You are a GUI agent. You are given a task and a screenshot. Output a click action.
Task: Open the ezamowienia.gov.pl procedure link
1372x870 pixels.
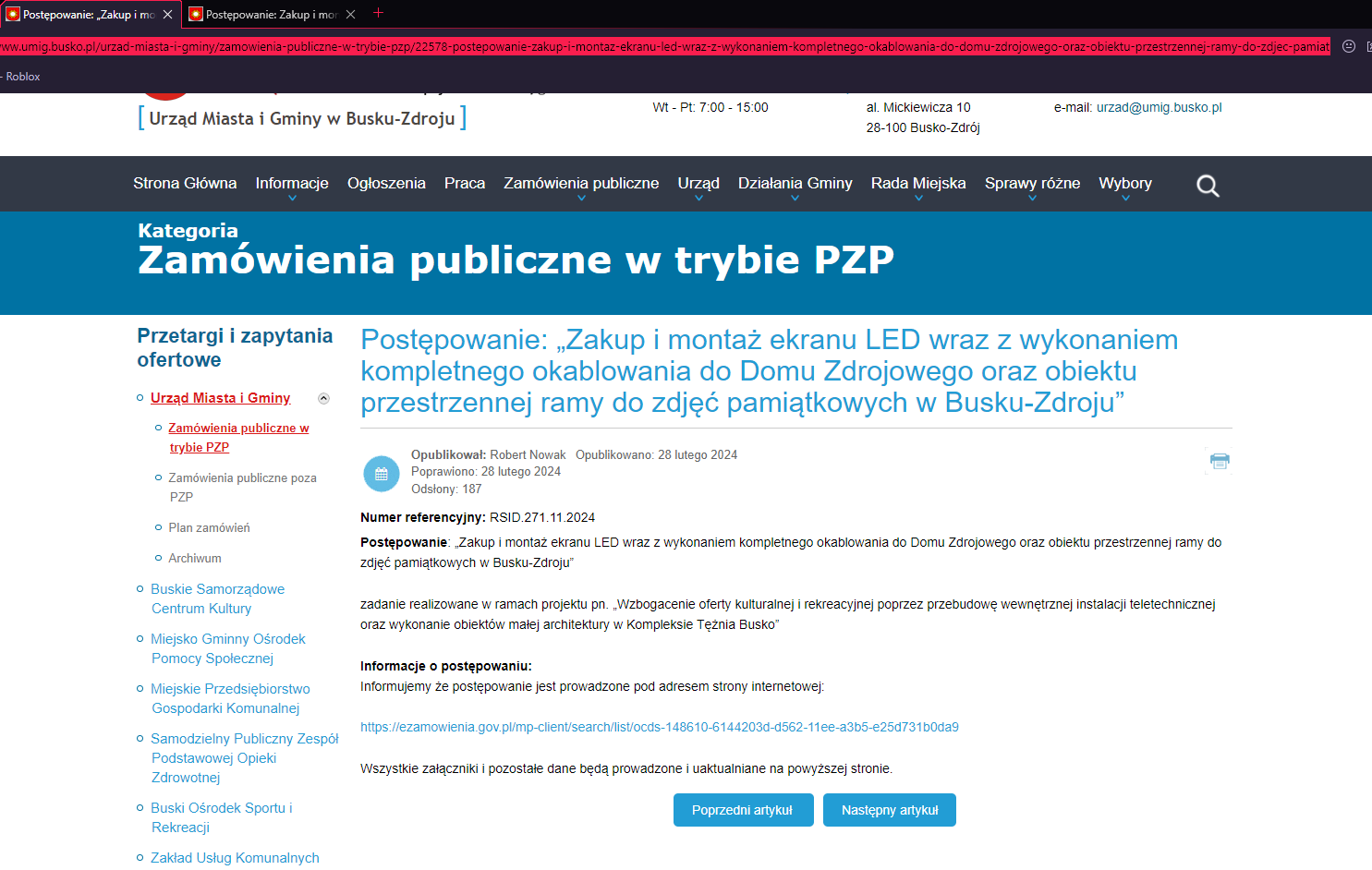[x=659, y=727]
